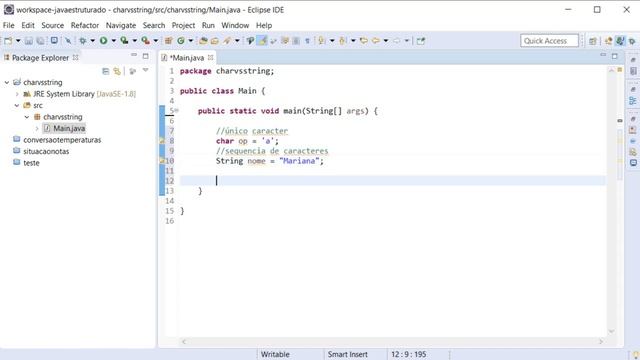Click the Open Perspective icon

pyautogui.click(x=593, y=41)
